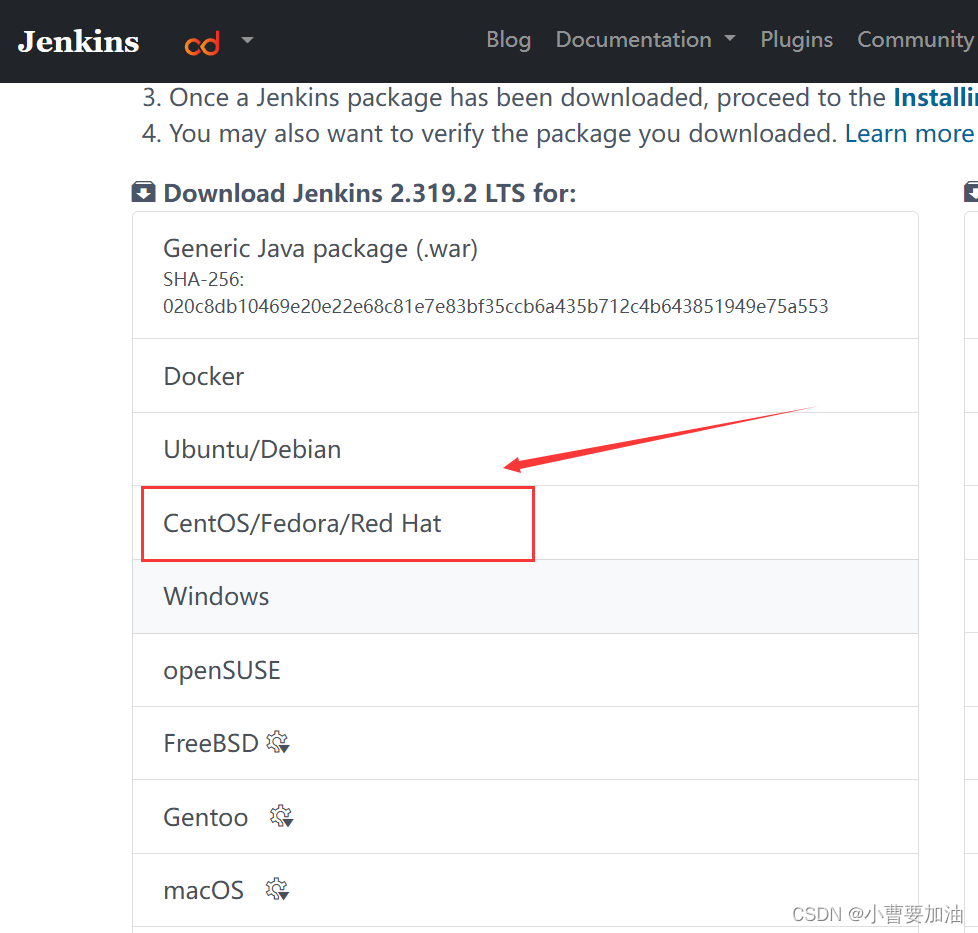This screenshot has width=978, height=933.
Task: Click the download icon beside Jenkins 2.319.2 LTS
Action: click(x=143, y=192)
